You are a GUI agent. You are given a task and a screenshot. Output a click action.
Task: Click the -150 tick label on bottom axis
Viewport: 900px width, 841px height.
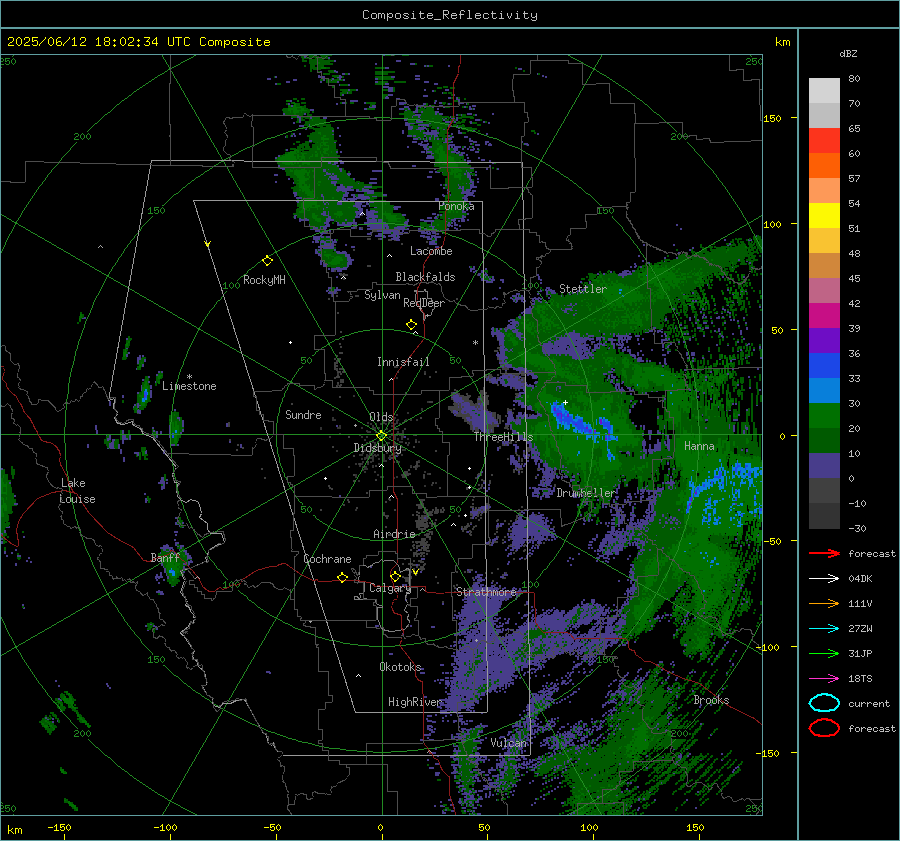[x=59, y=827]
